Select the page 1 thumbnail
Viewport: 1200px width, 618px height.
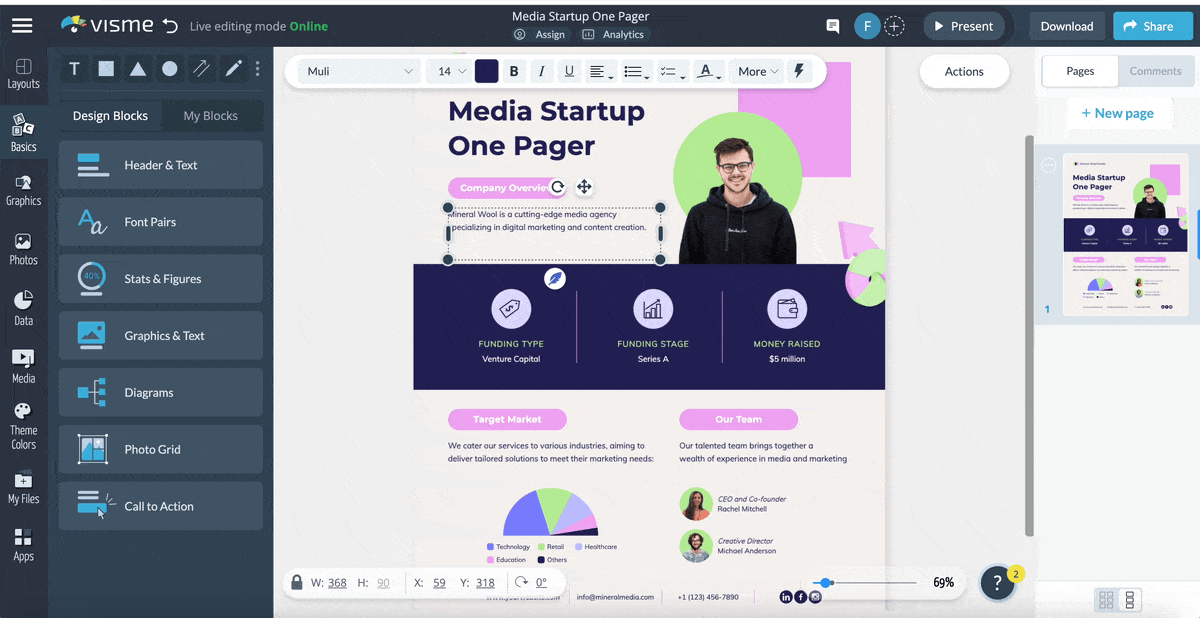point(1125,235)
